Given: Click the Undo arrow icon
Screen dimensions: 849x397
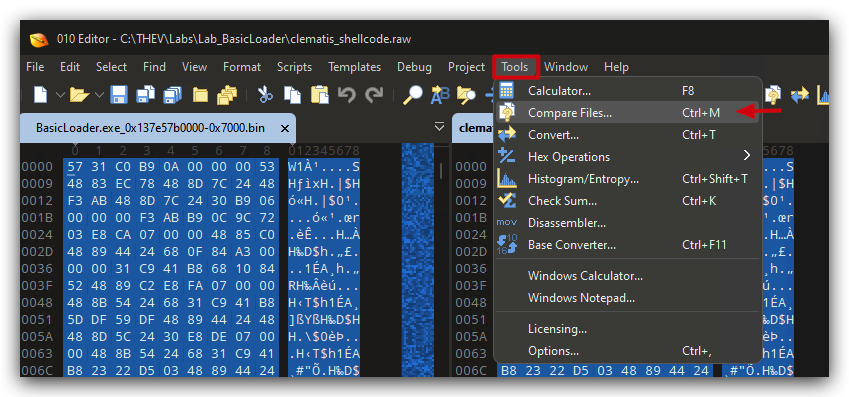Looking at the screenshot, I should click(347, 95).
